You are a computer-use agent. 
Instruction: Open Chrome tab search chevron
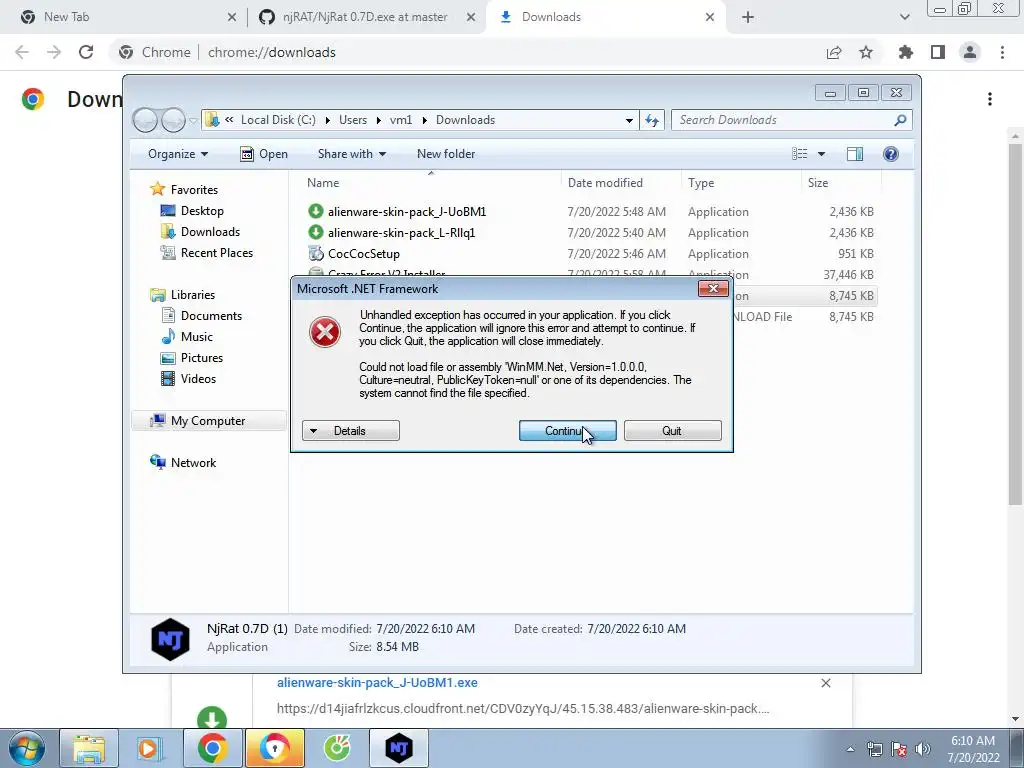point(904,17)
